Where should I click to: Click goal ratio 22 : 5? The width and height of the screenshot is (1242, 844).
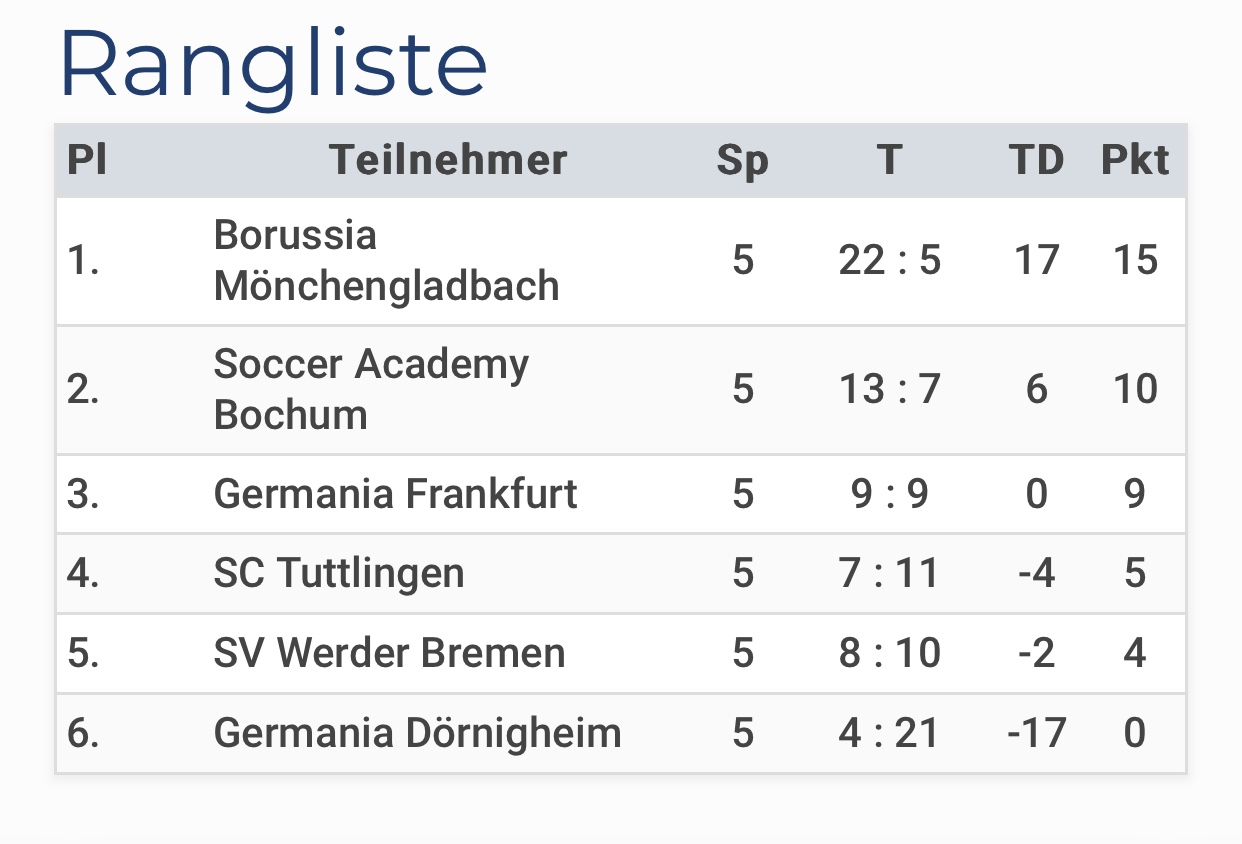point(890,261)
